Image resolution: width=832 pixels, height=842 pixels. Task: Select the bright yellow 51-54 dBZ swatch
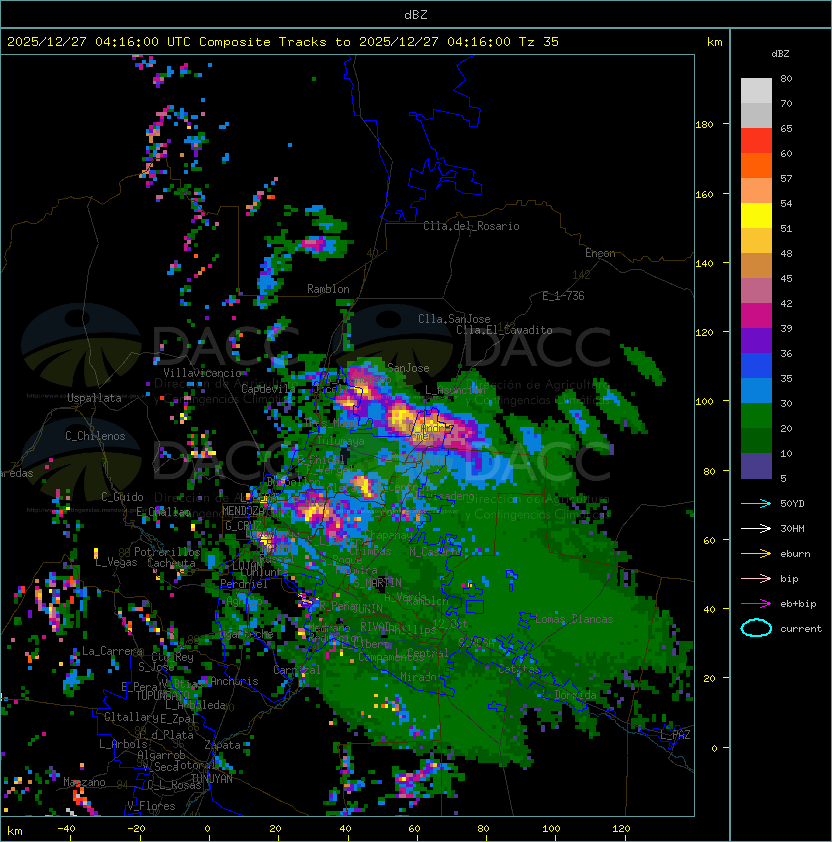pos(756,215)
